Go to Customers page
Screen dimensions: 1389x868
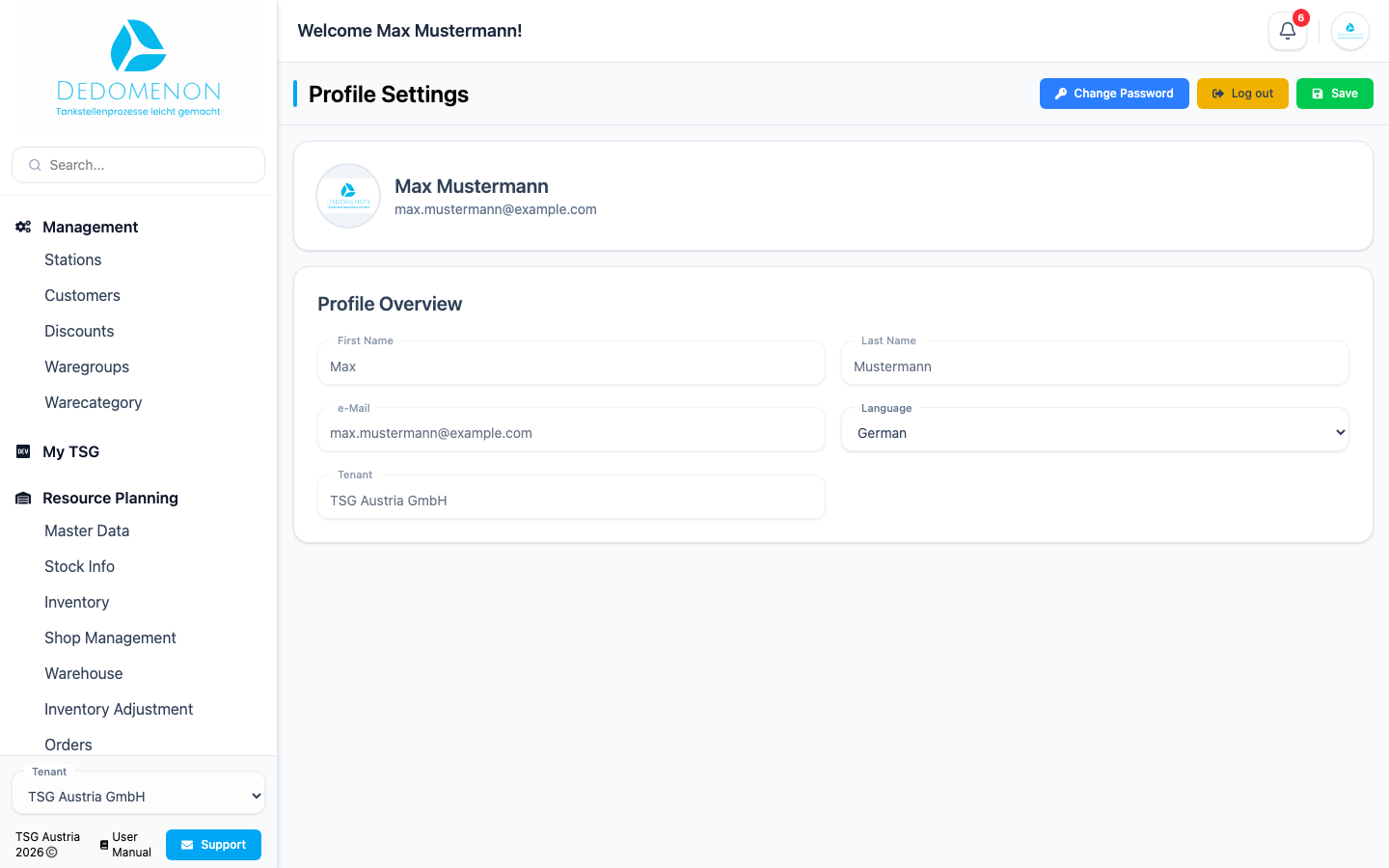(83, 296)
